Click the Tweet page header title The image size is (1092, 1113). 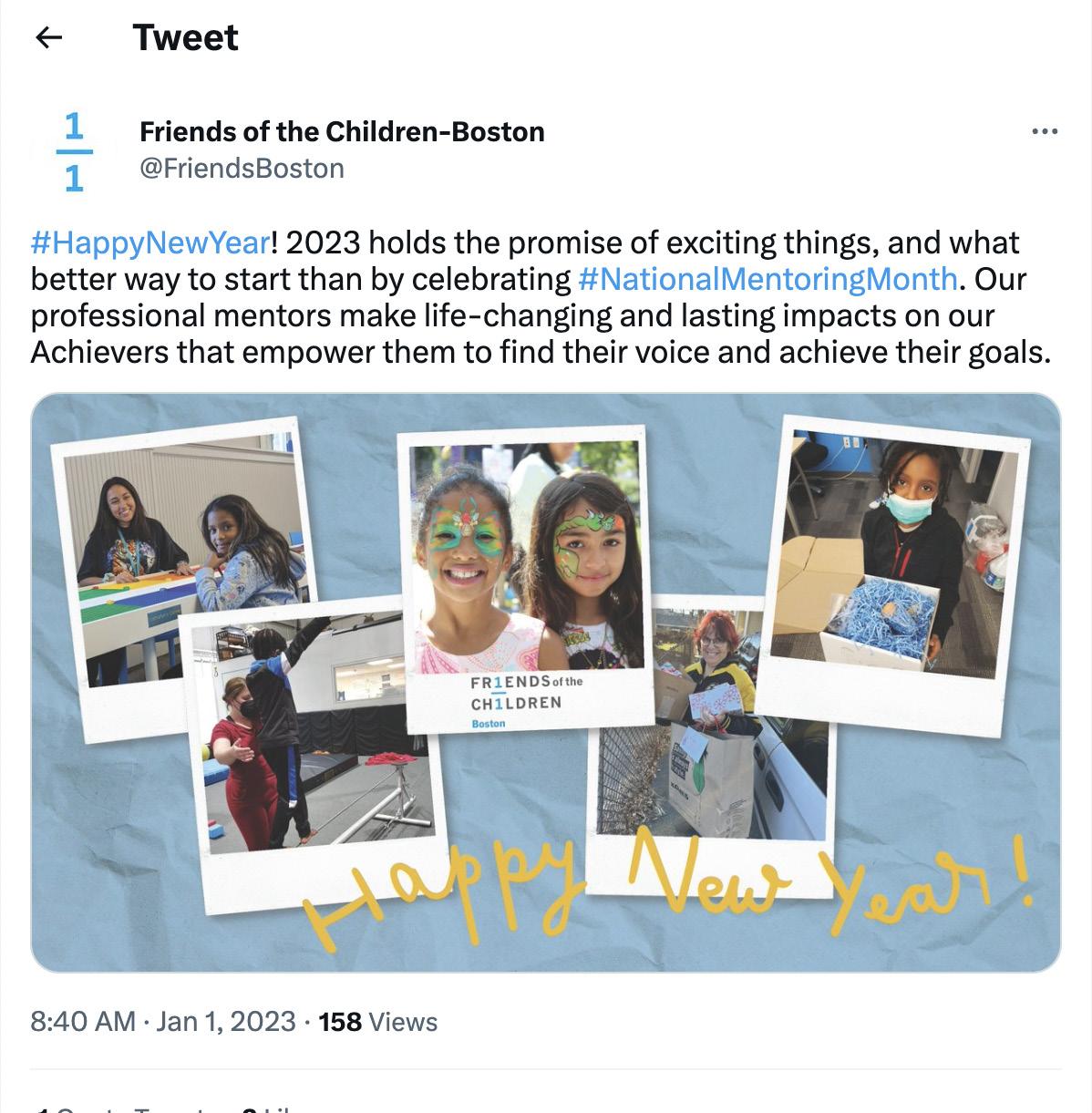pos(186,37)
